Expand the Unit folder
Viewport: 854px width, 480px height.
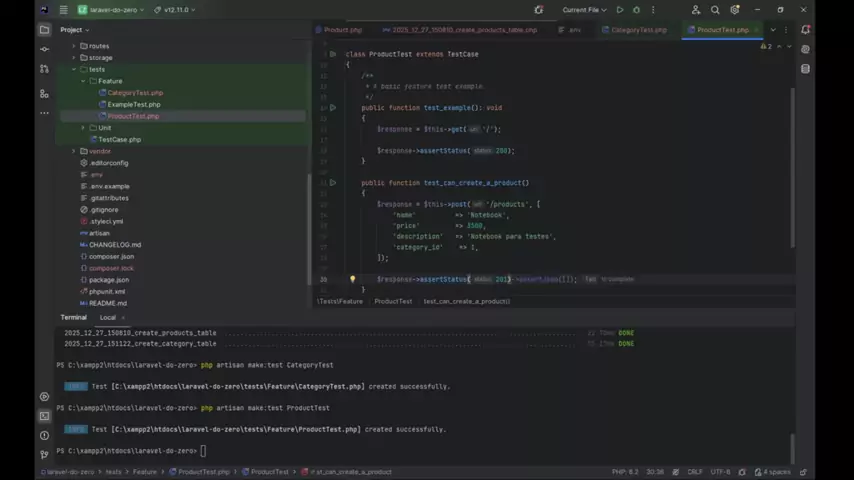[84, 128]
